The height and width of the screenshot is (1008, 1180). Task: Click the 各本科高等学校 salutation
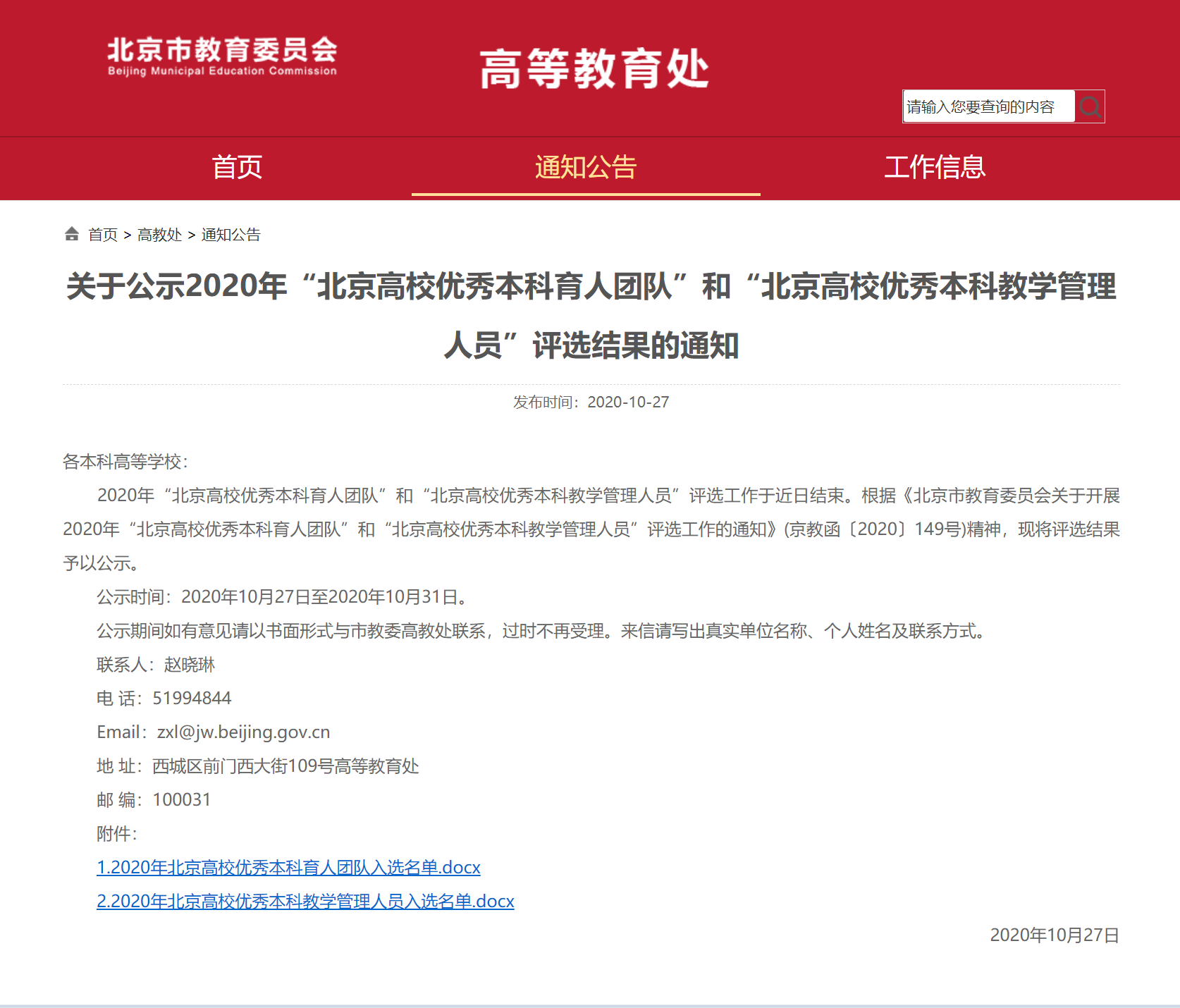tap(125, 462)
